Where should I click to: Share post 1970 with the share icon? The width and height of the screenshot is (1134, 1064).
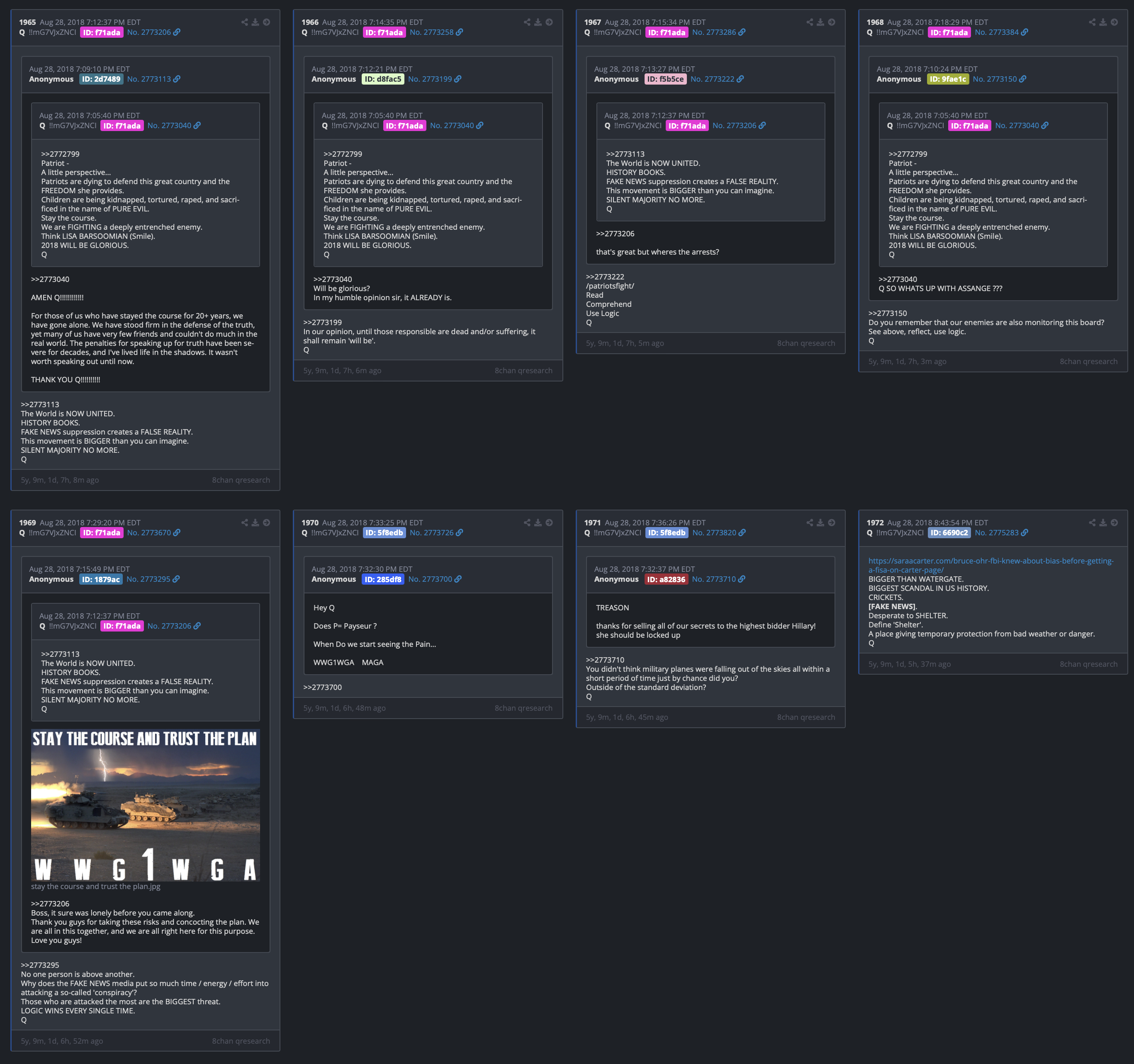pos(527,523)
